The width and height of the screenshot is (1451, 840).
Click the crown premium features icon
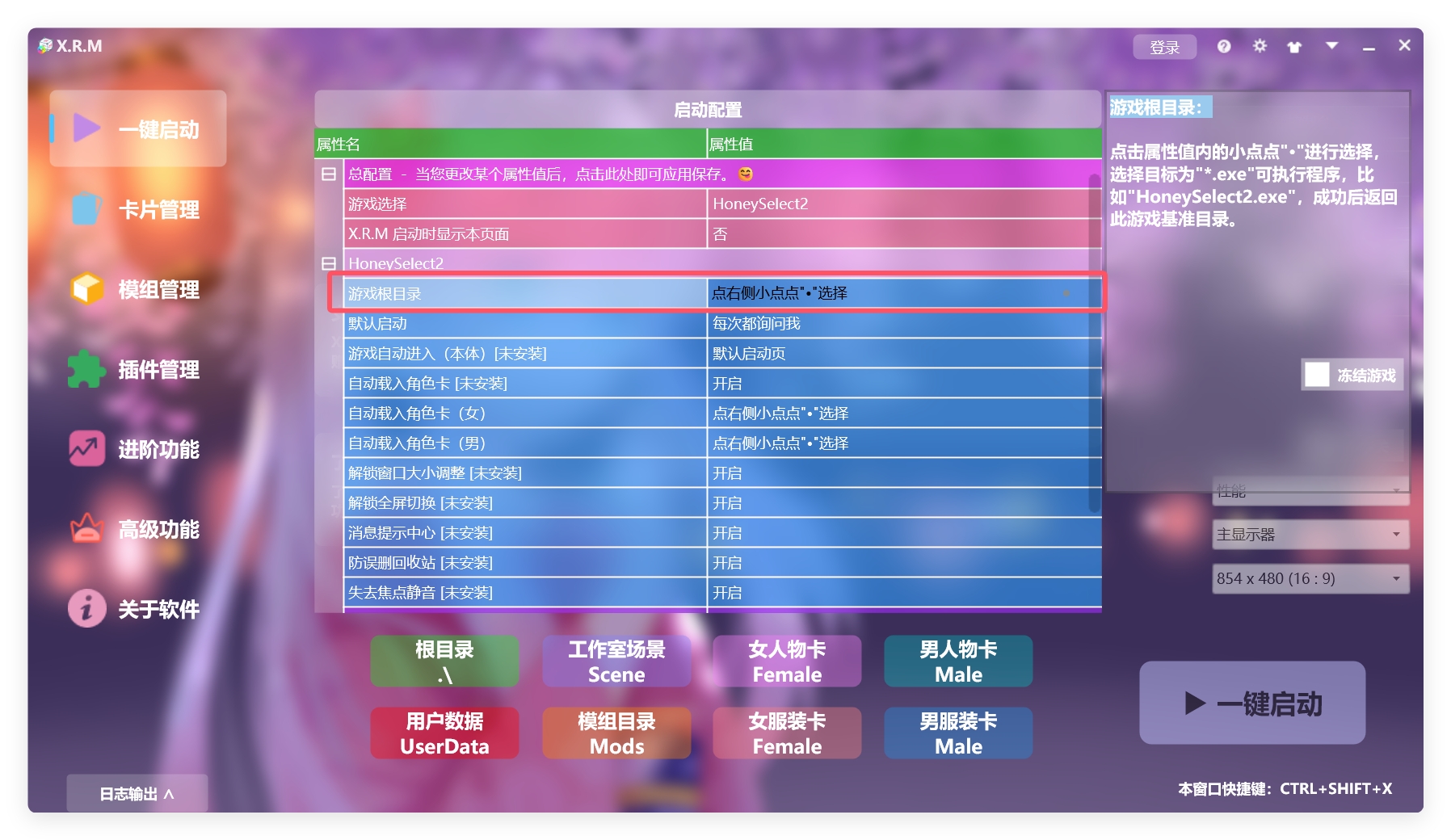[x=86, y=529]
